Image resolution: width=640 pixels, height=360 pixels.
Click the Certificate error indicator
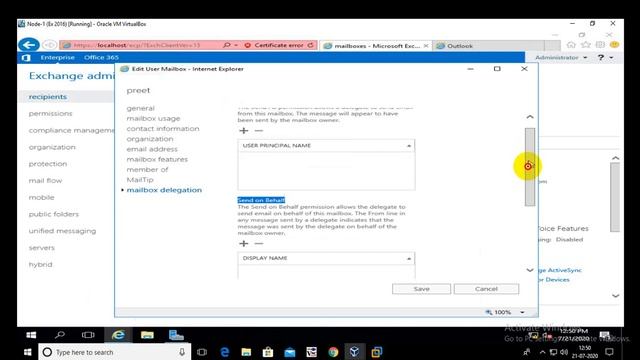tap(275, 45)
